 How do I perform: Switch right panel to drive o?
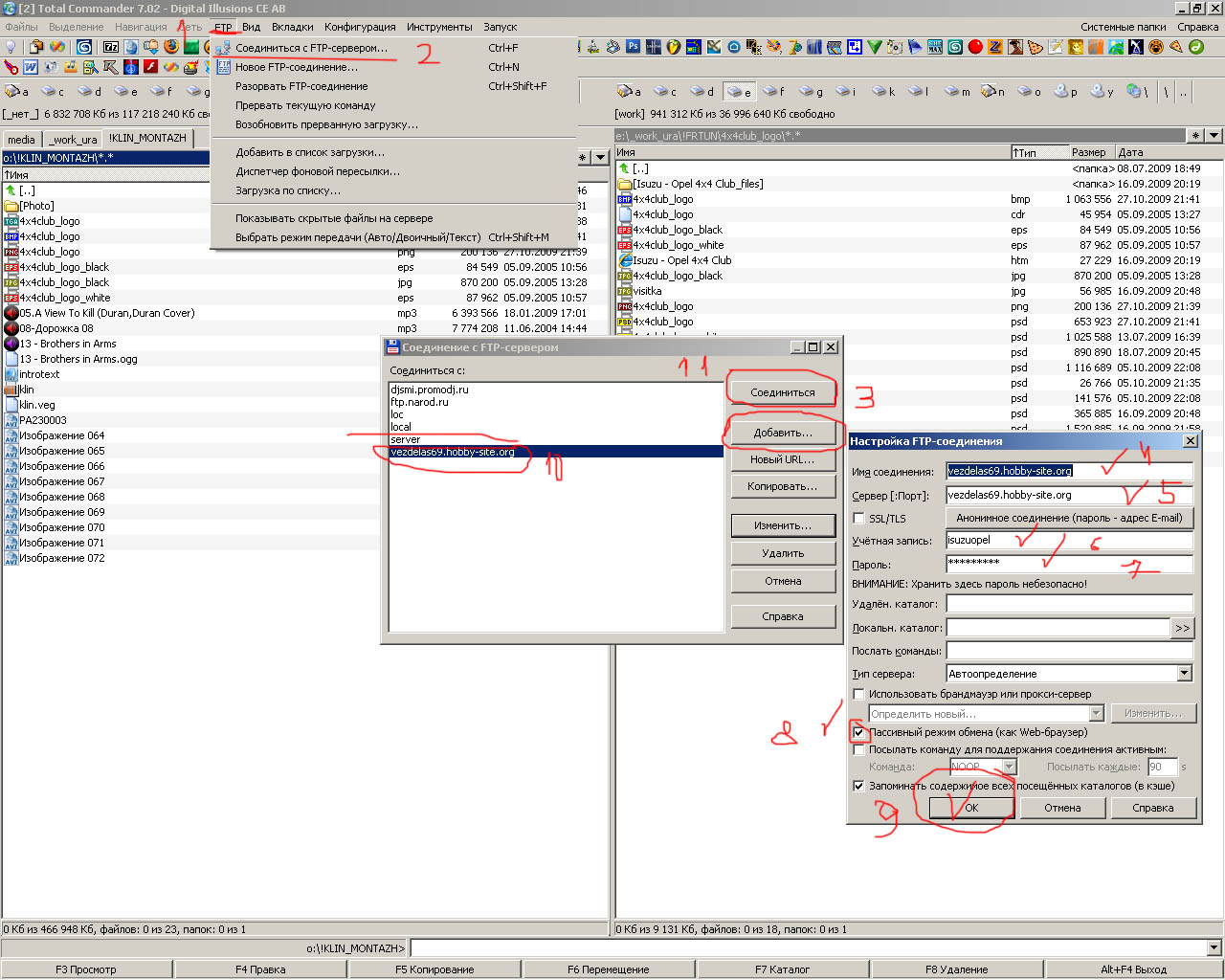[x=1030, y=92]
